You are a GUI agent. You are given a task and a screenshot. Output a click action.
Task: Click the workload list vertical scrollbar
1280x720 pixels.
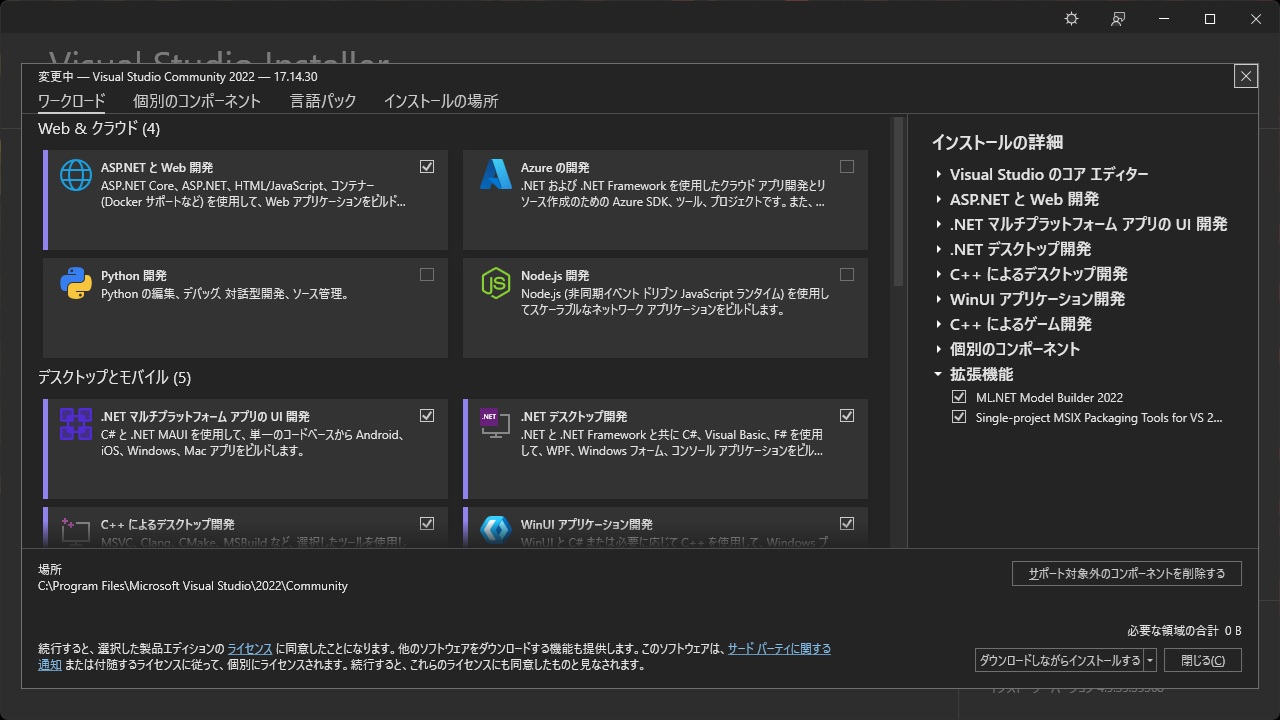(898, 200)
